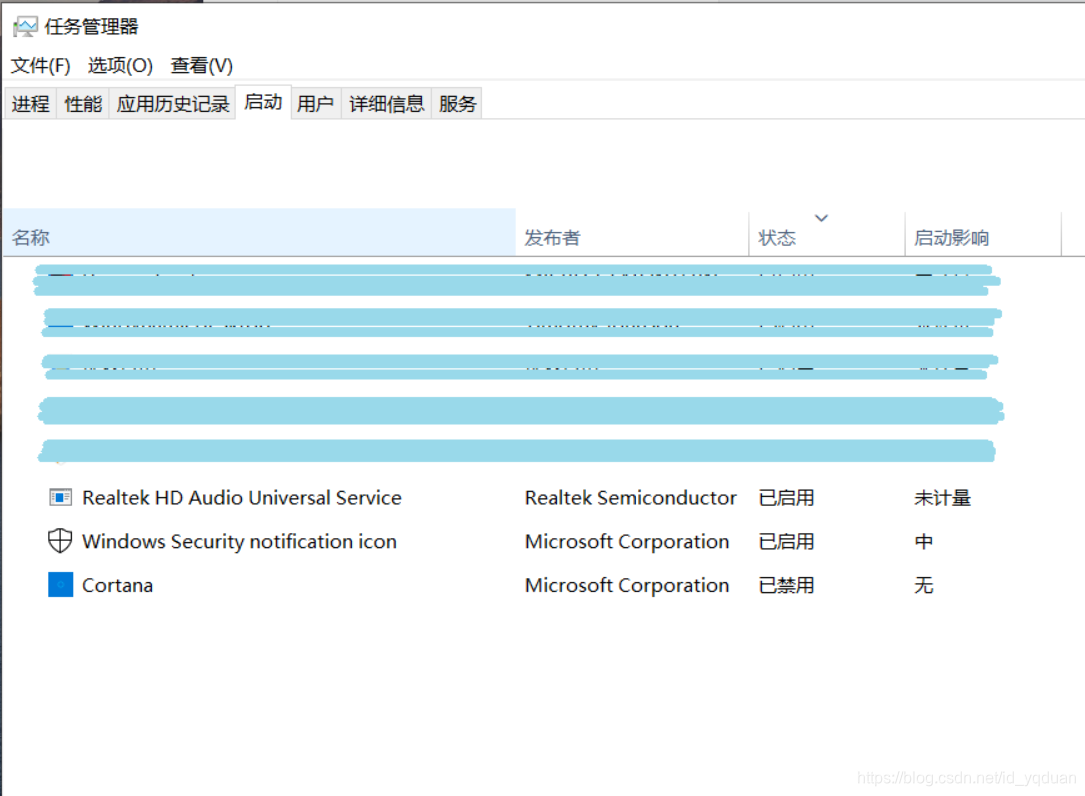Click the 无 startup impact of Cortana
Viewport: 1085px width, 796px height.
(x=924, y=584)
